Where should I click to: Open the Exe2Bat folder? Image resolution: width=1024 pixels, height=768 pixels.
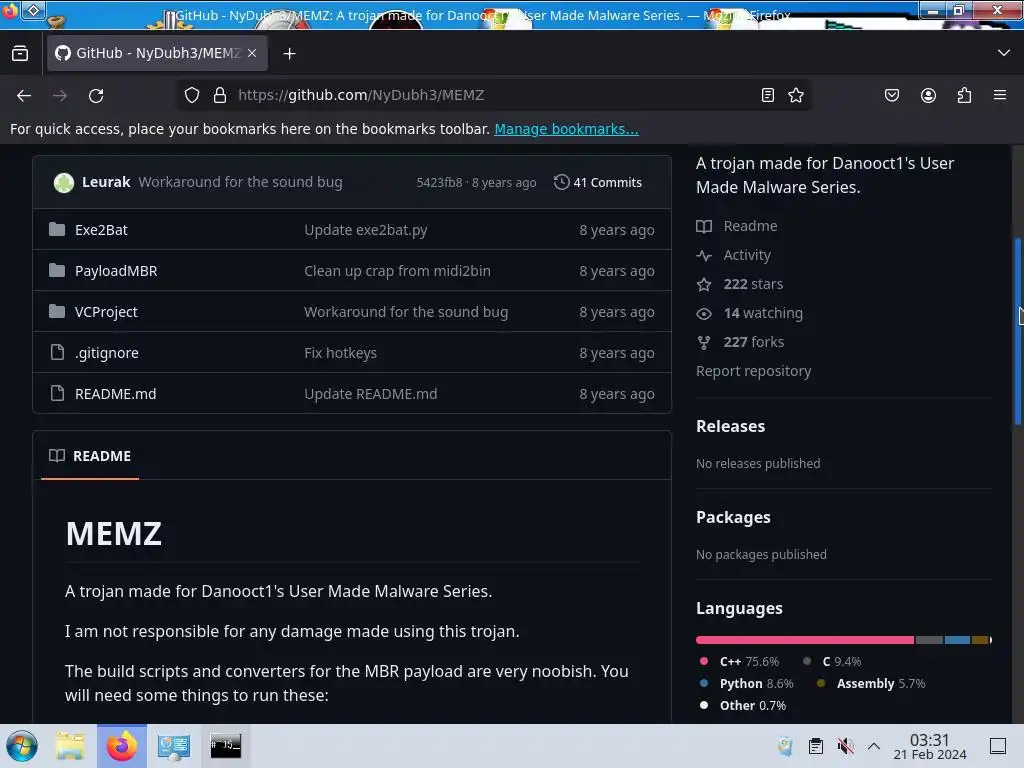point(101,230)
